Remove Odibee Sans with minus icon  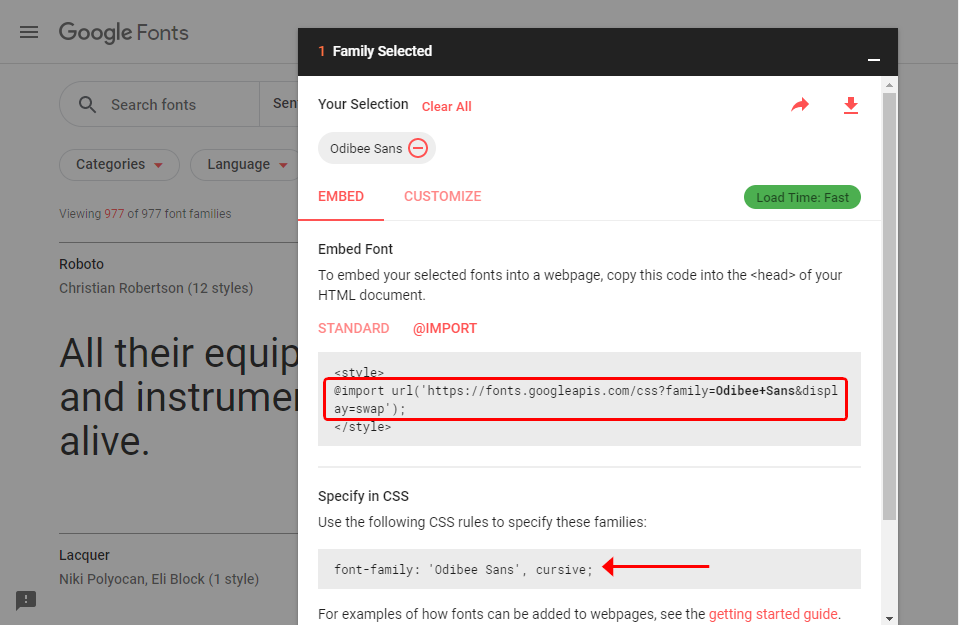[418, 148]
